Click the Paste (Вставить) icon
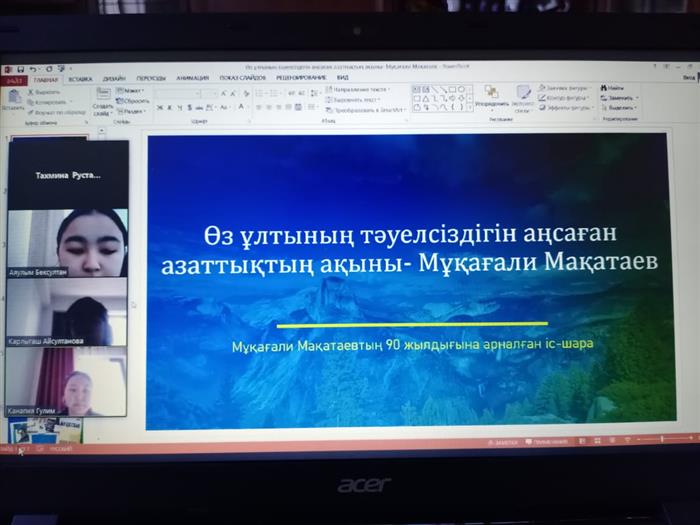Image resolution: width=700 pixels, height=525 pixels. pos(12,95)
